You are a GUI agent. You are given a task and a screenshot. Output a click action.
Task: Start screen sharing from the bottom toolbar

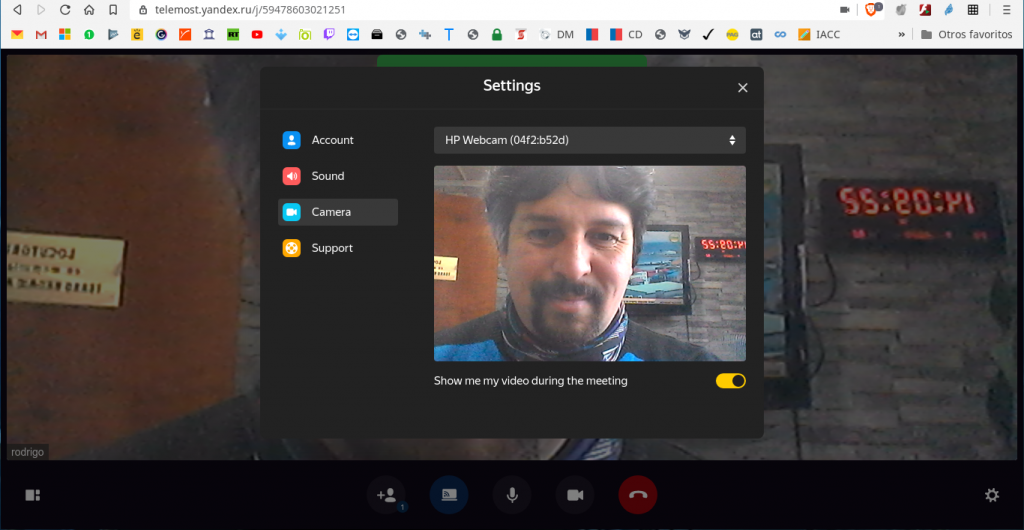pyautogui.click(x=449, y=495)
